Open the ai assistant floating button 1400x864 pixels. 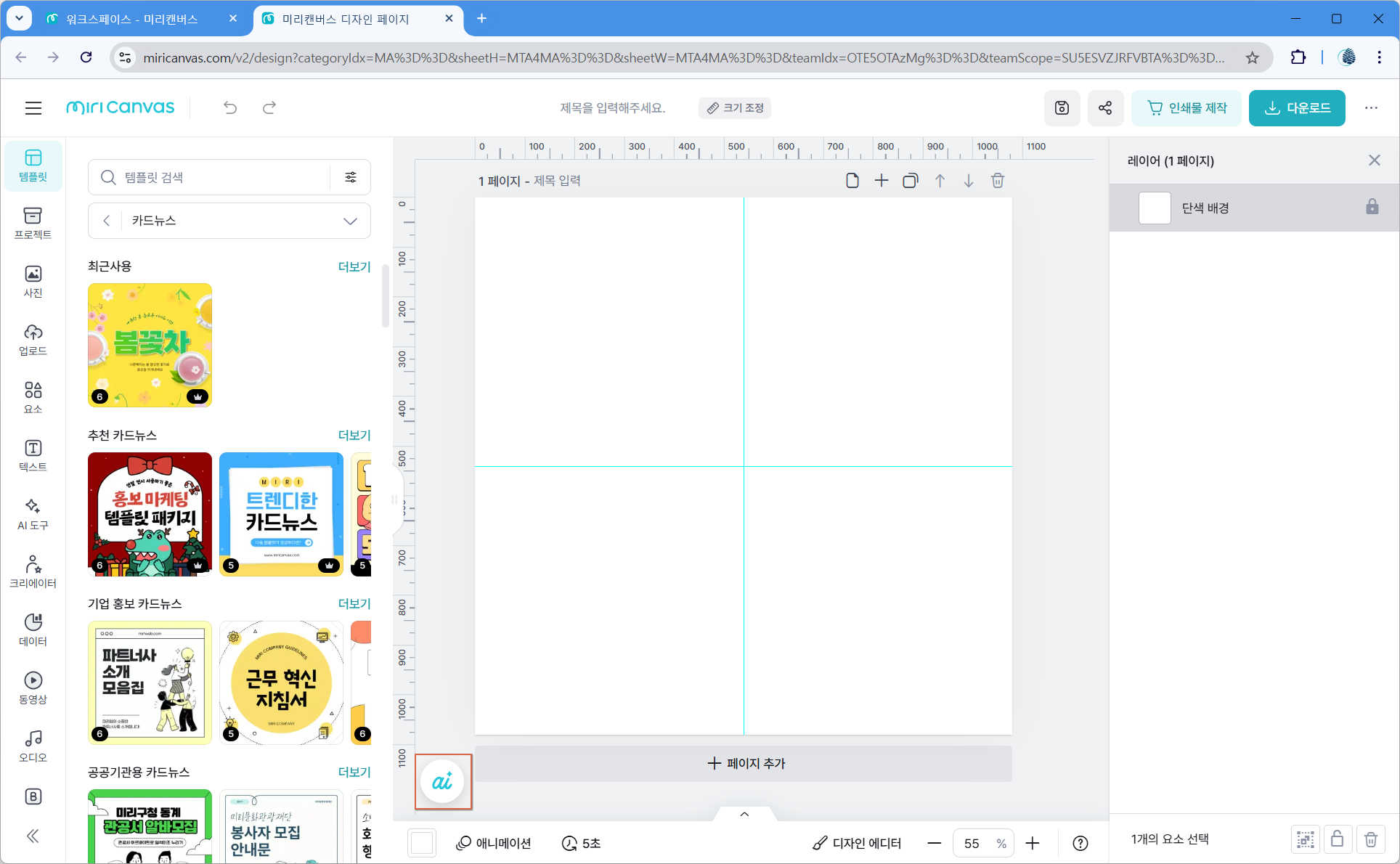pyautogui.click(x=443, y=782)
